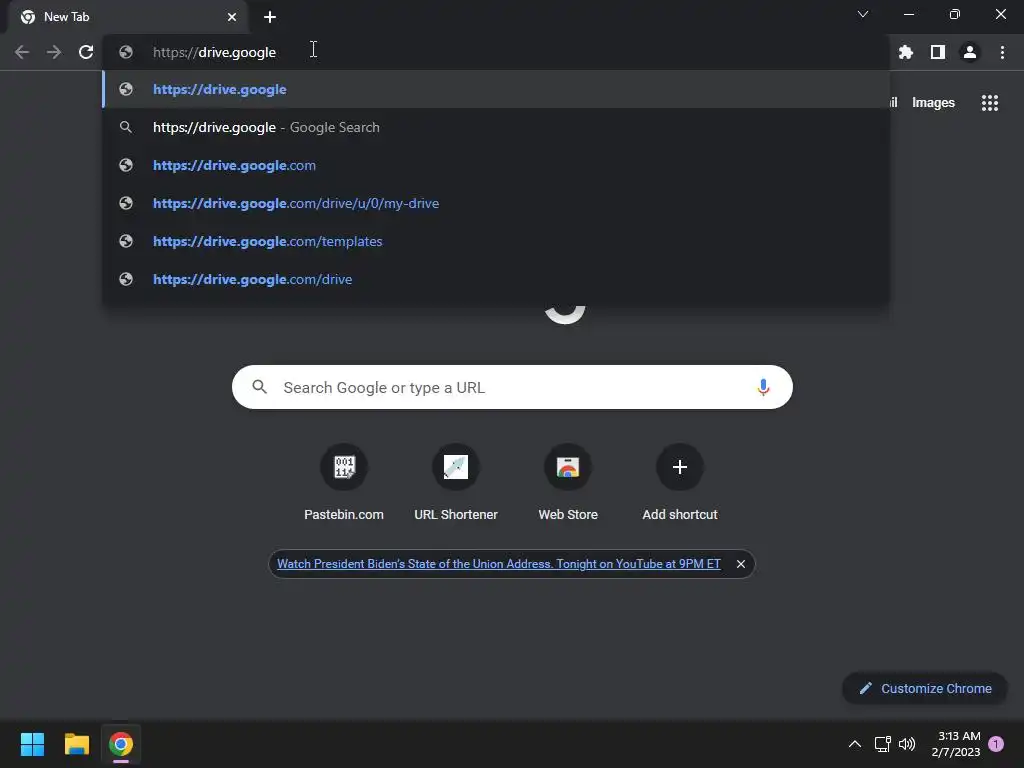Open the URL Shortener shortcut icon
The height and width of the screenshot is (768, 1024).
click(456, 467)
